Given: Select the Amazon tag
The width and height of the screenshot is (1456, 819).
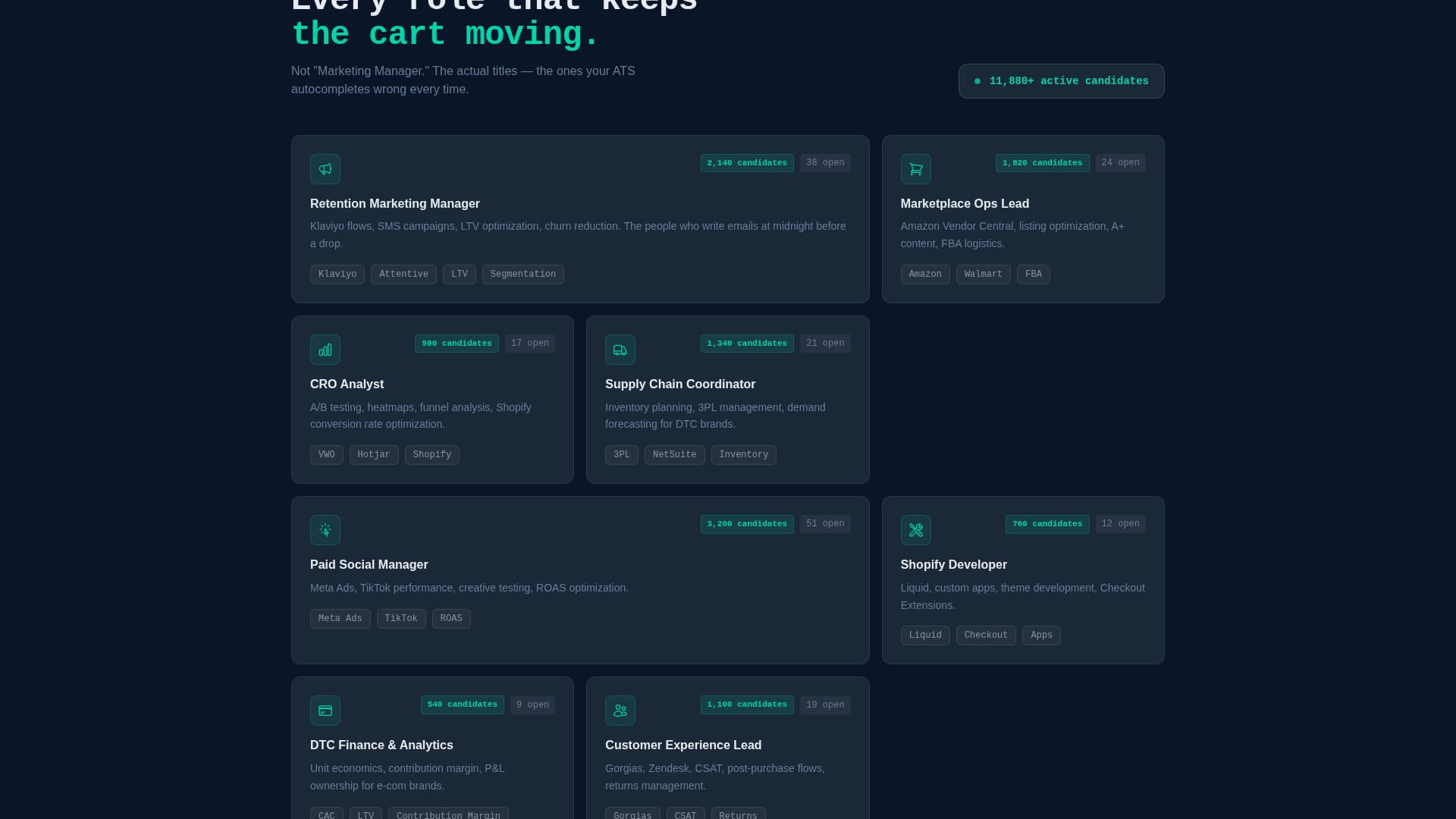Looking at the screenshot, I should 925,275.
